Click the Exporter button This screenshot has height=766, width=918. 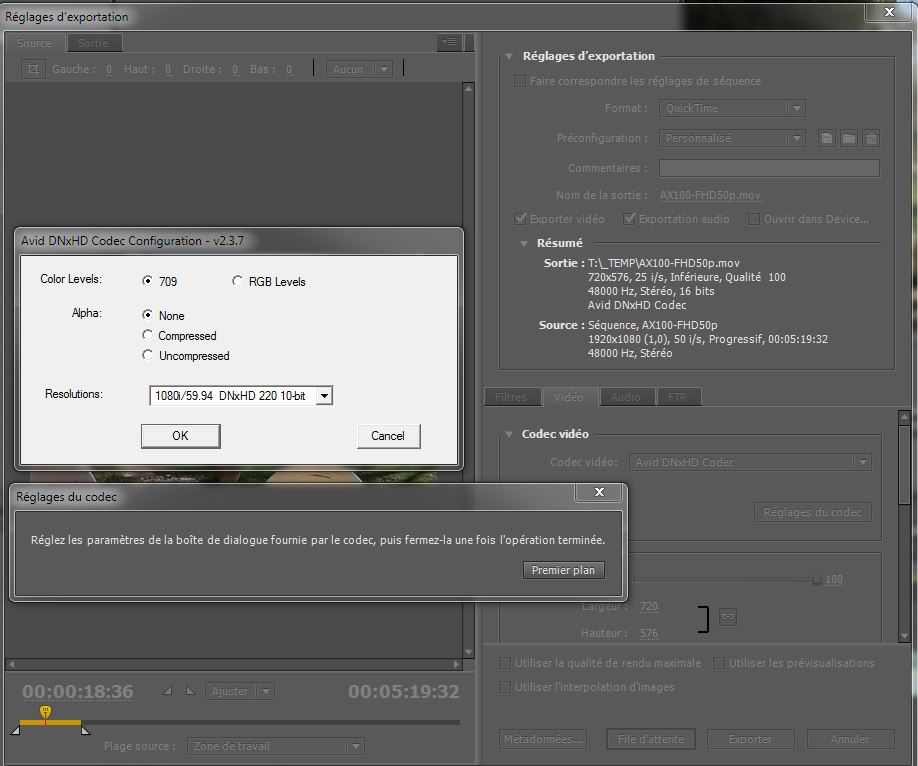[x=751, y=739]
